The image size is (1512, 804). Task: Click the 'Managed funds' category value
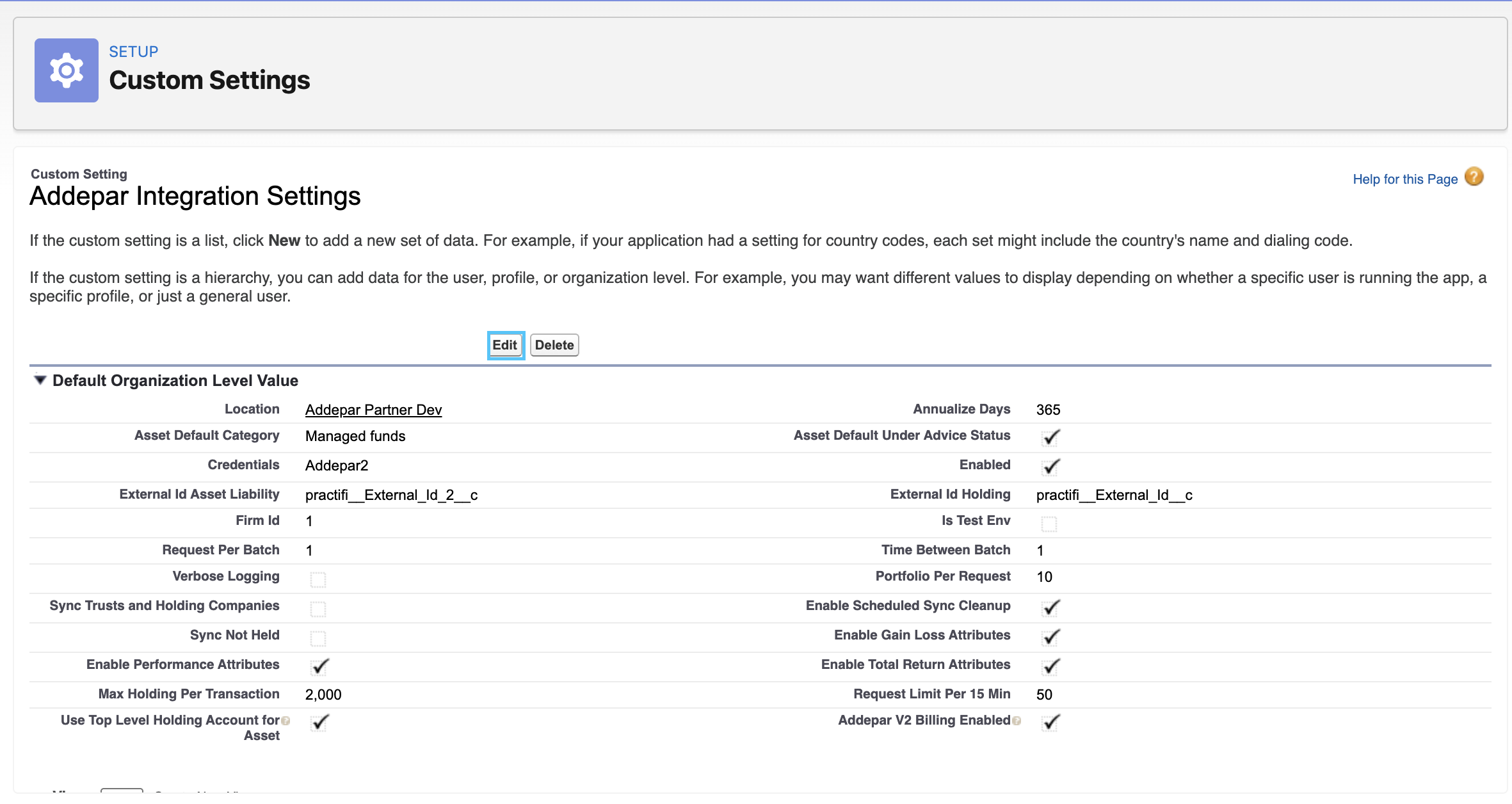point(355,436)
